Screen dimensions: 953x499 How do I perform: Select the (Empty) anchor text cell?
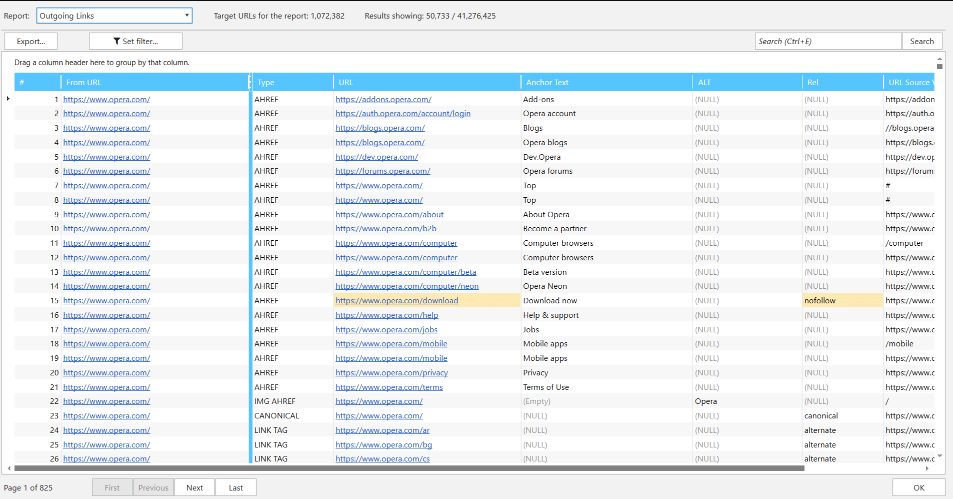[607, 401]
